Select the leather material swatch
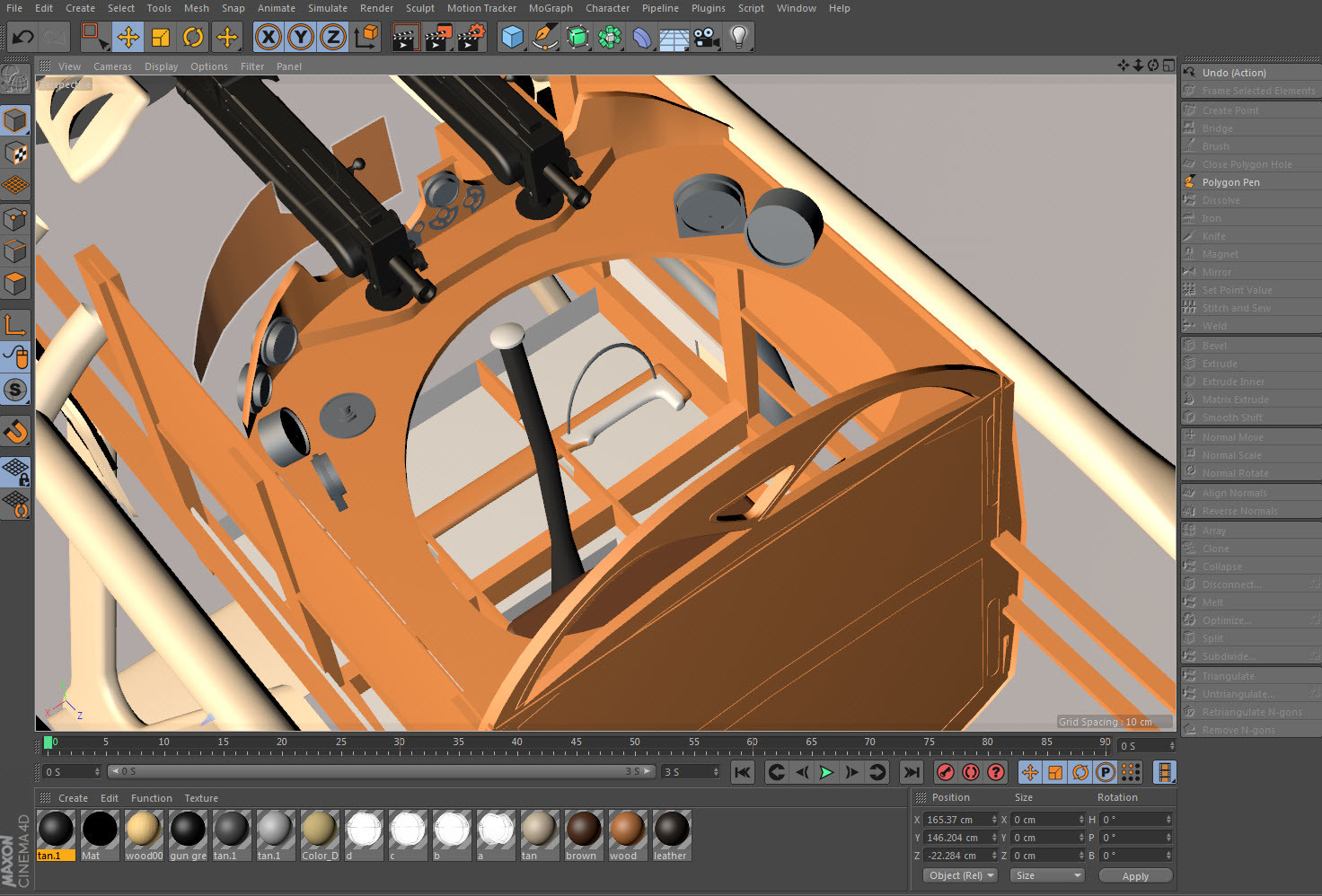1322x896 pixels. pyautogui.click(x=671, y=835)
